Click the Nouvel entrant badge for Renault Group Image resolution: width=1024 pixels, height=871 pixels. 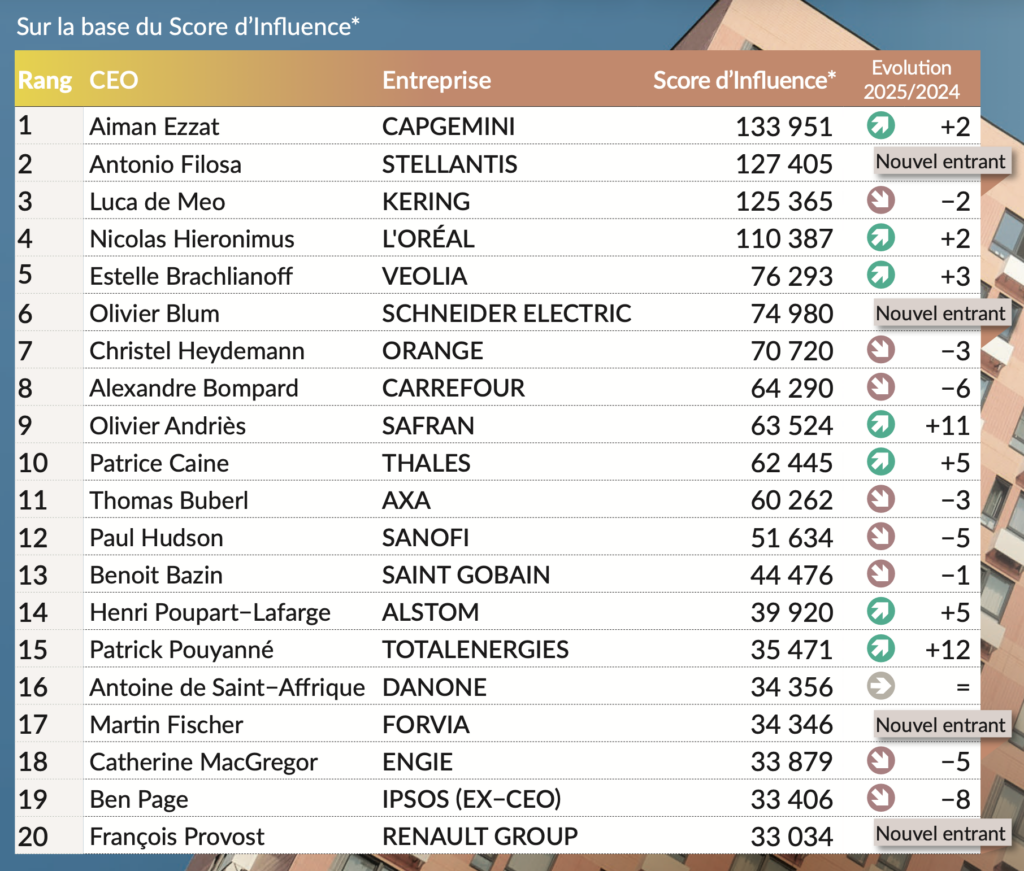pyautogui.click(x=940, y=834)
